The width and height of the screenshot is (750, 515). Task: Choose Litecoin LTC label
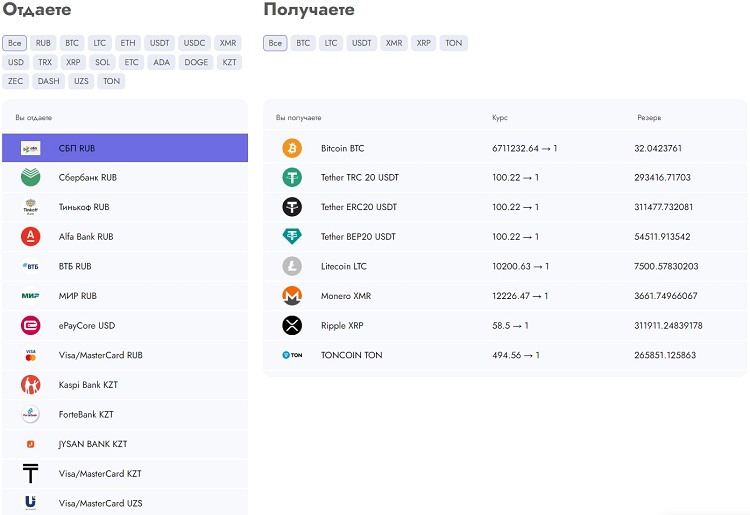(344, 266)
